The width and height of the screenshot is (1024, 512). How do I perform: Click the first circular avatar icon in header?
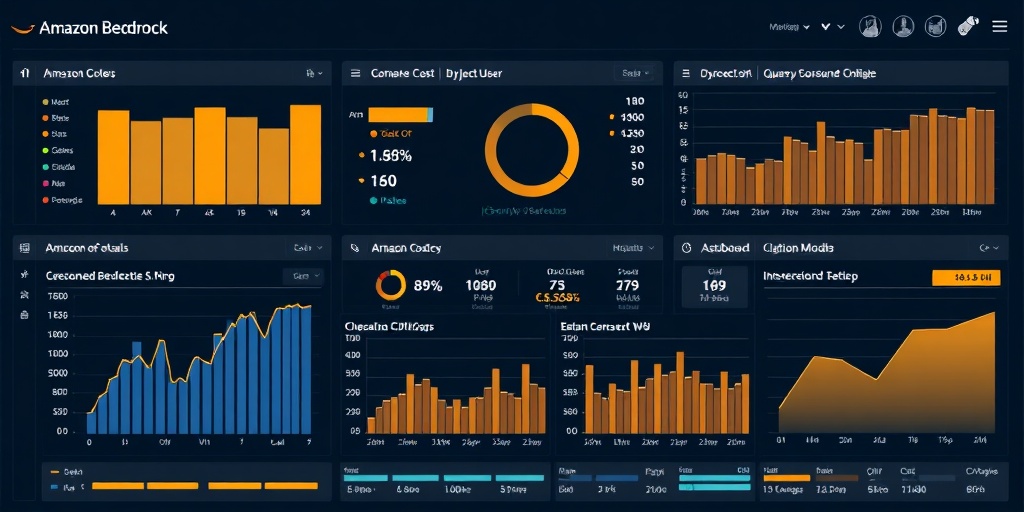pyautogui.click(x=870, y=26)
